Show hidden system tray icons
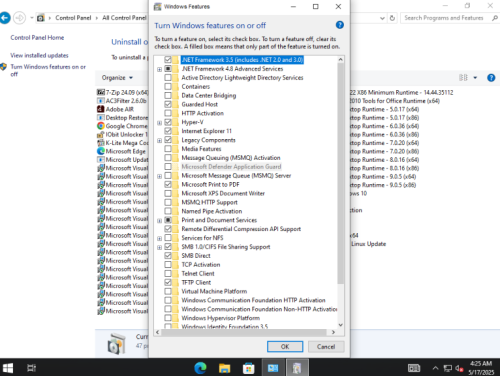 tap(435, 368)
